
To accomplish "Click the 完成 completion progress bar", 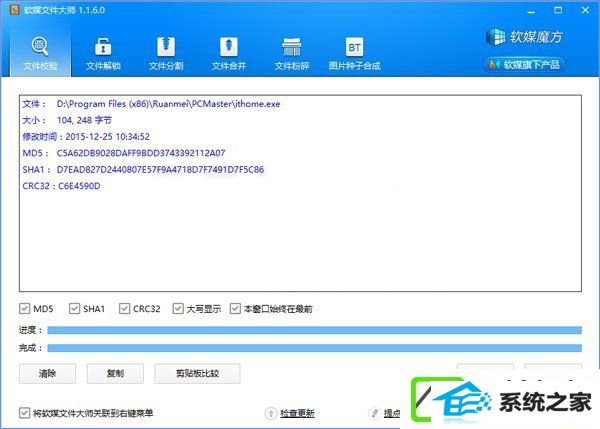I will [x=315, y=348].
